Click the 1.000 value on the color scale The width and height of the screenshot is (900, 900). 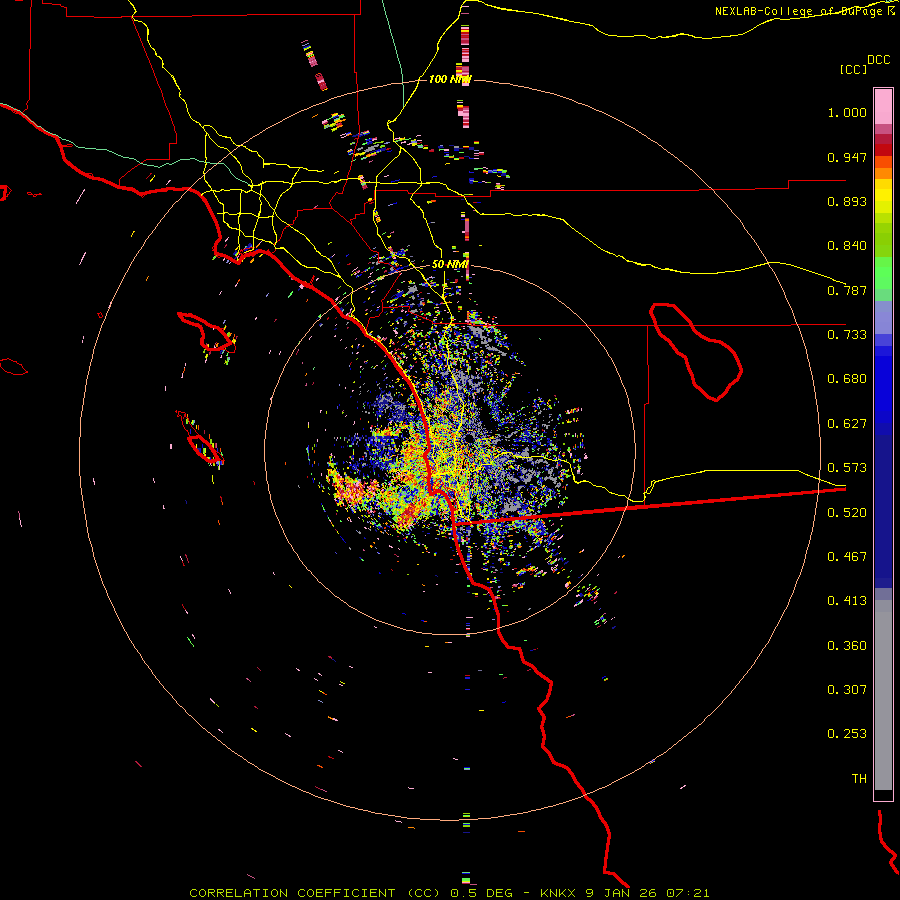click(x=847, y=112)
